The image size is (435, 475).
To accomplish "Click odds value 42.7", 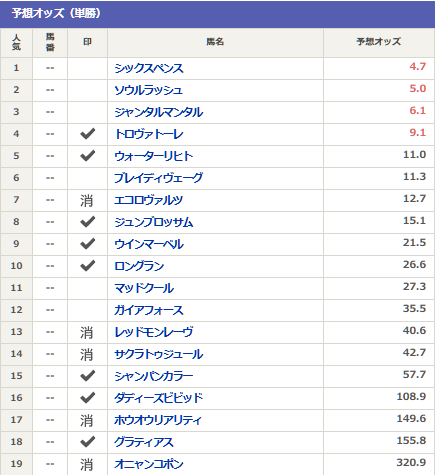I will point(415,353).
